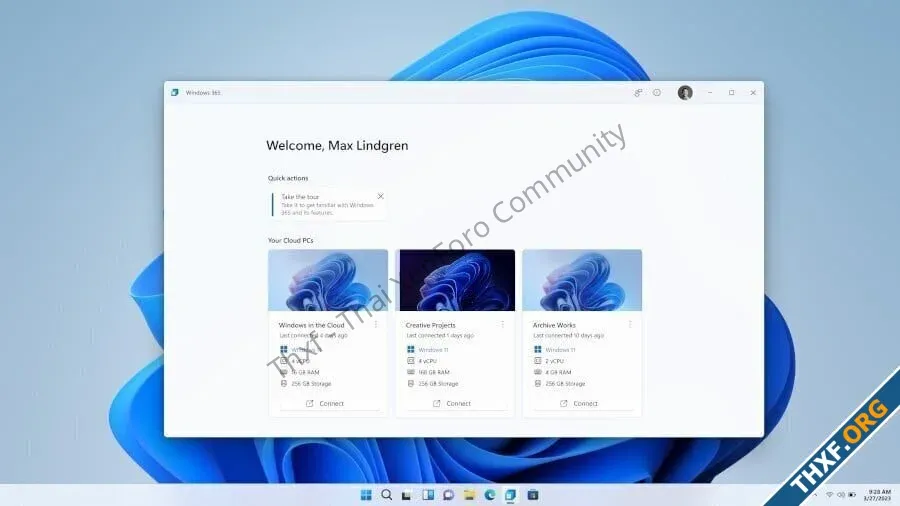Dismiss the Take the tour card
The height and width of the screenshot is (506, 900).
coord(380,196)
